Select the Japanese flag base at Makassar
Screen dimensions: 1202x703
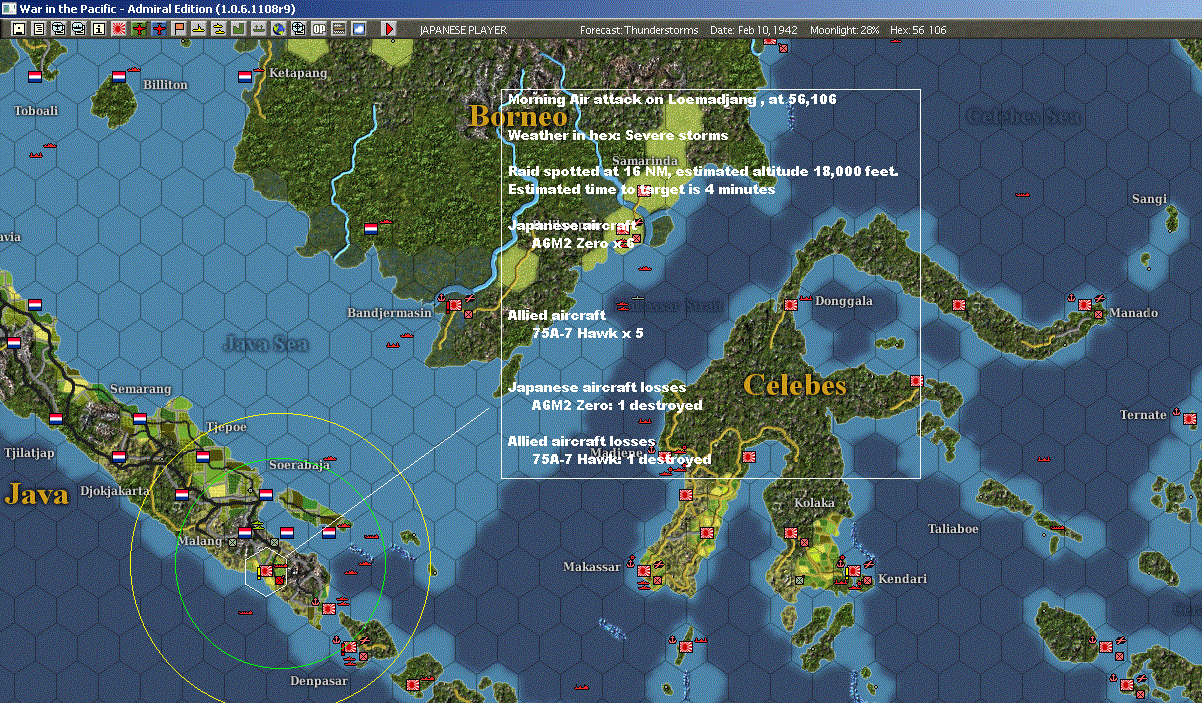click(644, 571)
